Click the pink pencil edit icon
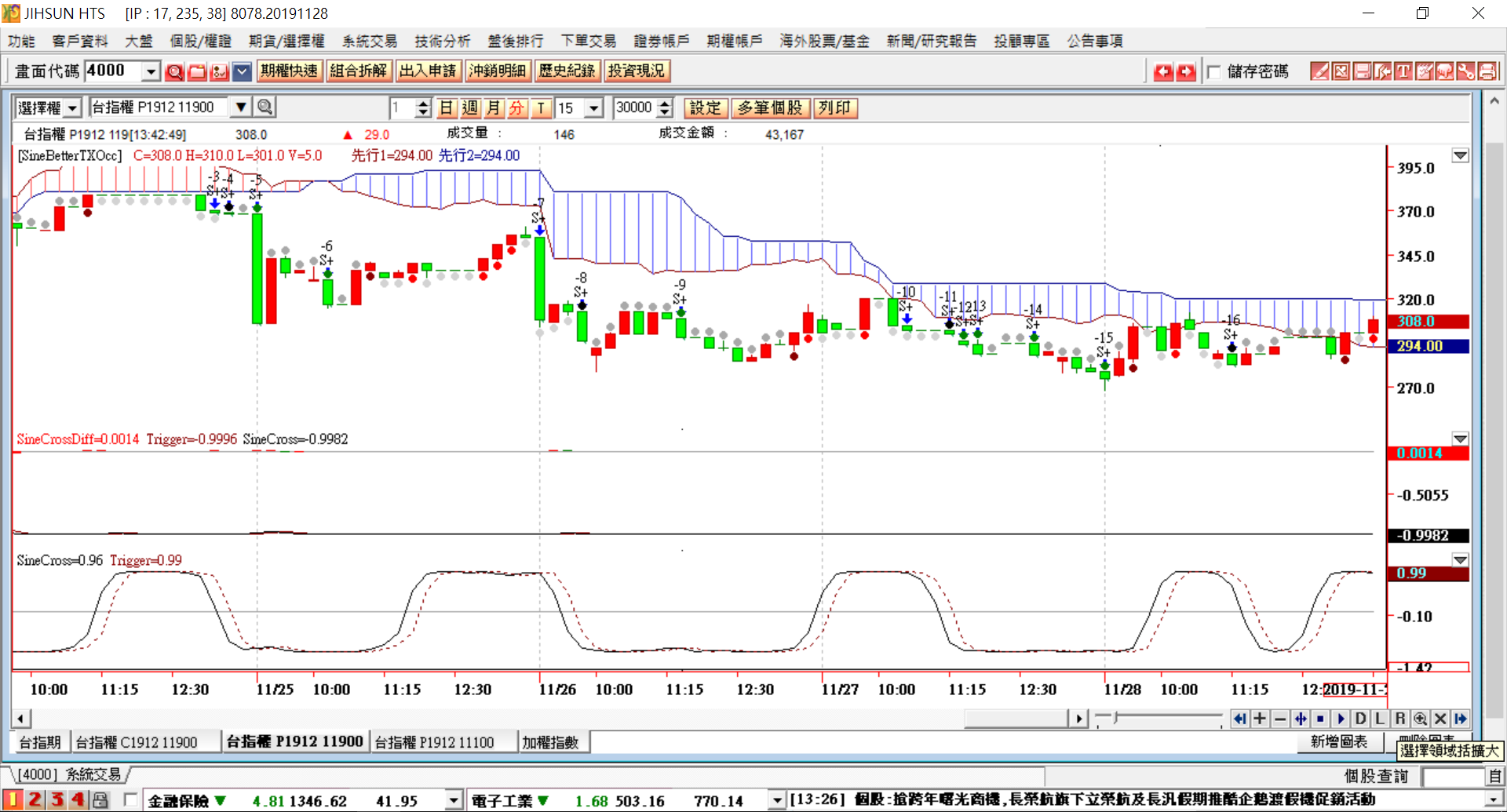1507x812 pixels. pyautogui.click(x=1320, y=71)
